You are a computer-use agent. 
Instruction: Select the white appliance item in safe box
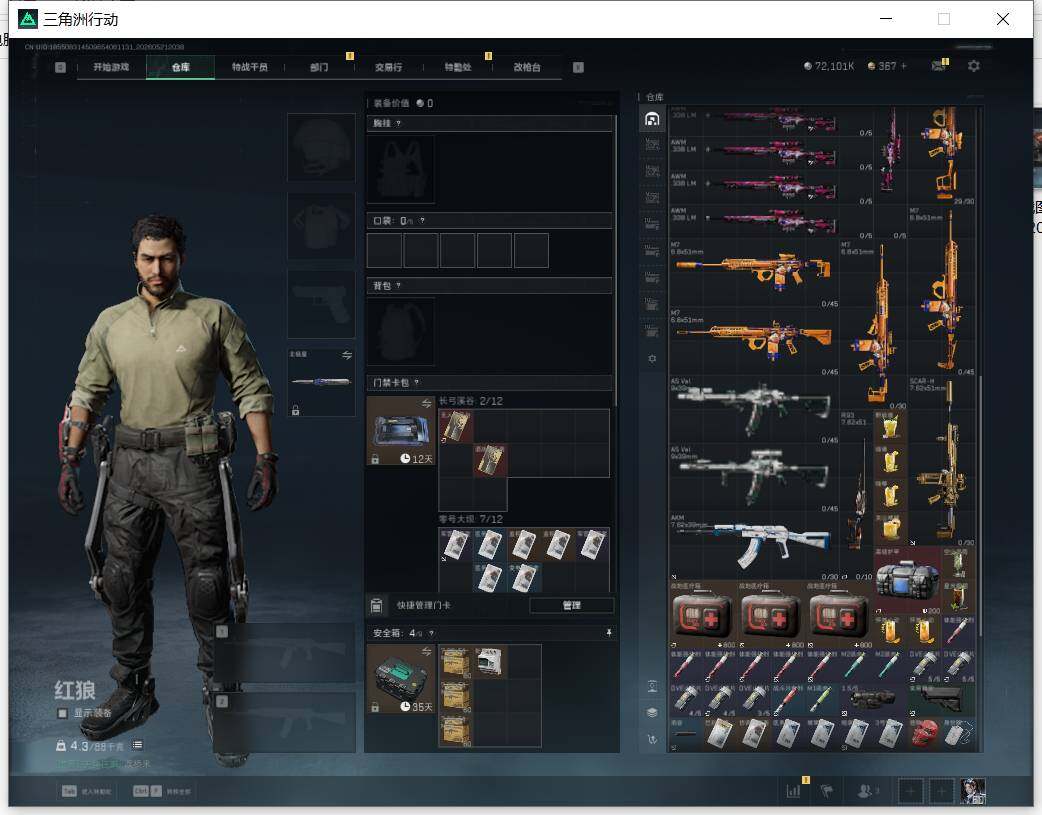(490, 661)
